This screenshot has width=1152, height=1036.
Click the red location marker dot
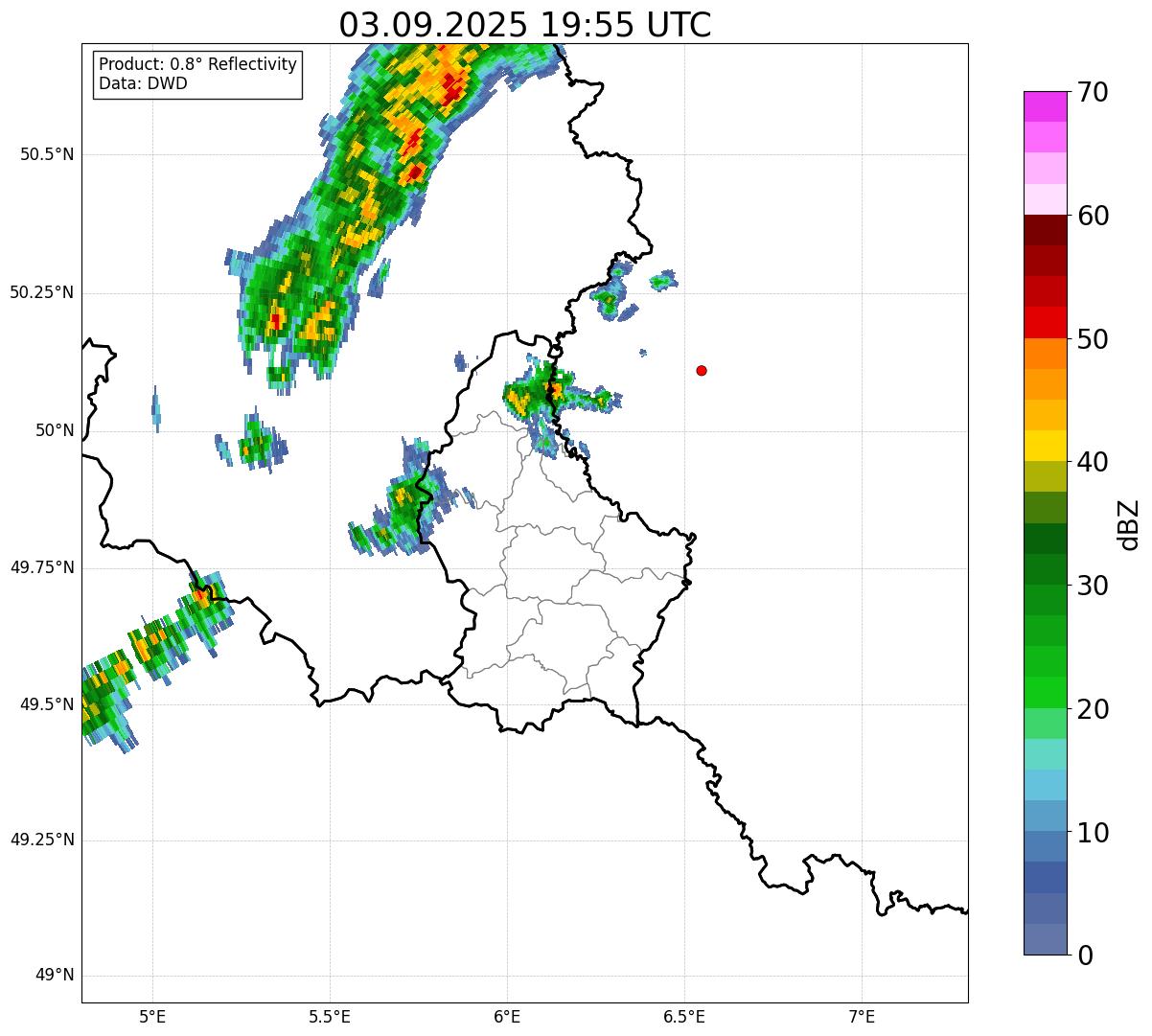coord(702,370)
